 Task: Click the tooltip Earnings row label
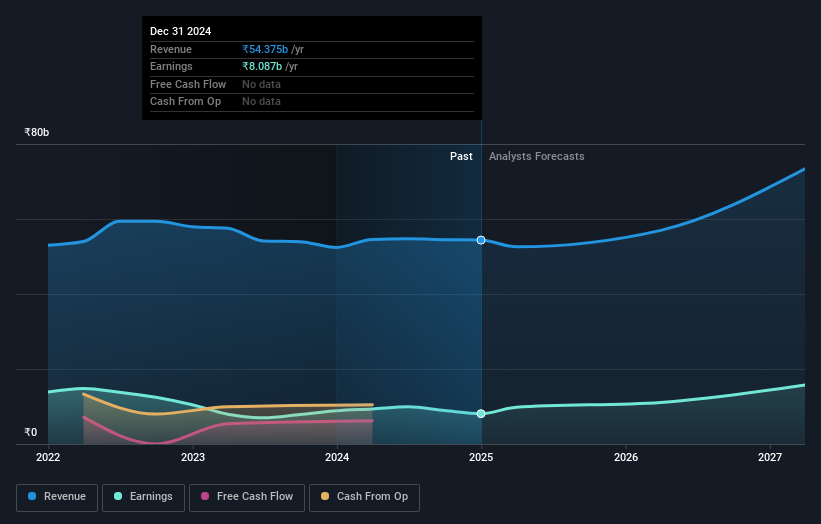[x=171, y=66]
